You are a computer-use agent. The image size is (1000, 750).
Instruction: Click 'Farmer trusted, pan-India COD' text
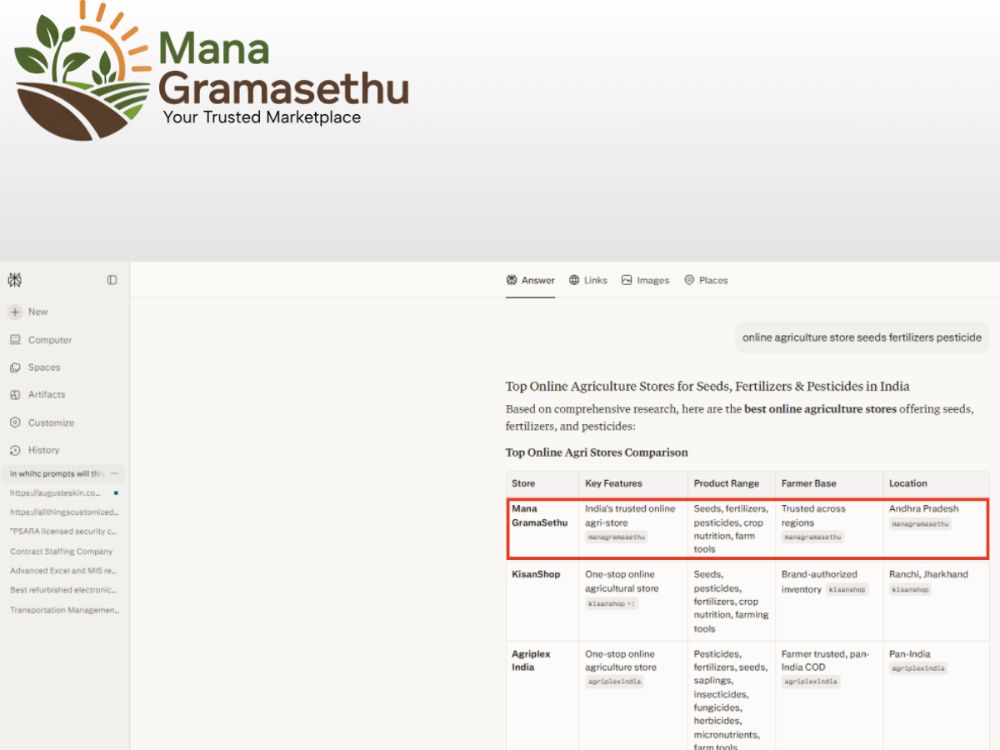(x=825, y=660)
